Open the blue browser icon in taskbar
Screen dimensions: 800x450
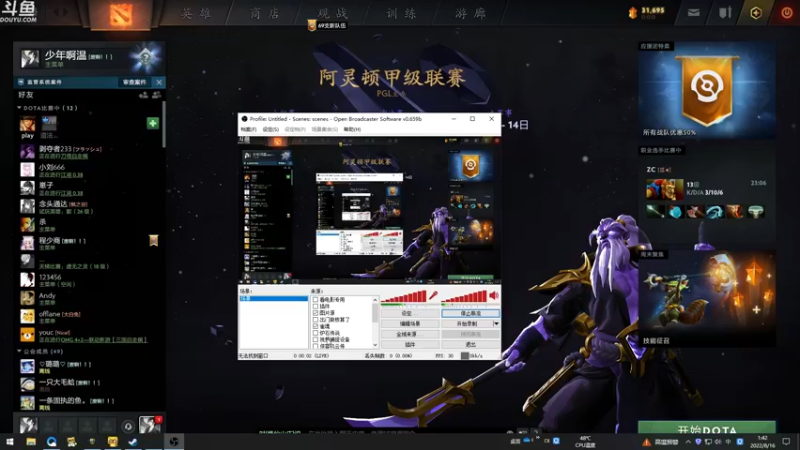pos(52,441)
